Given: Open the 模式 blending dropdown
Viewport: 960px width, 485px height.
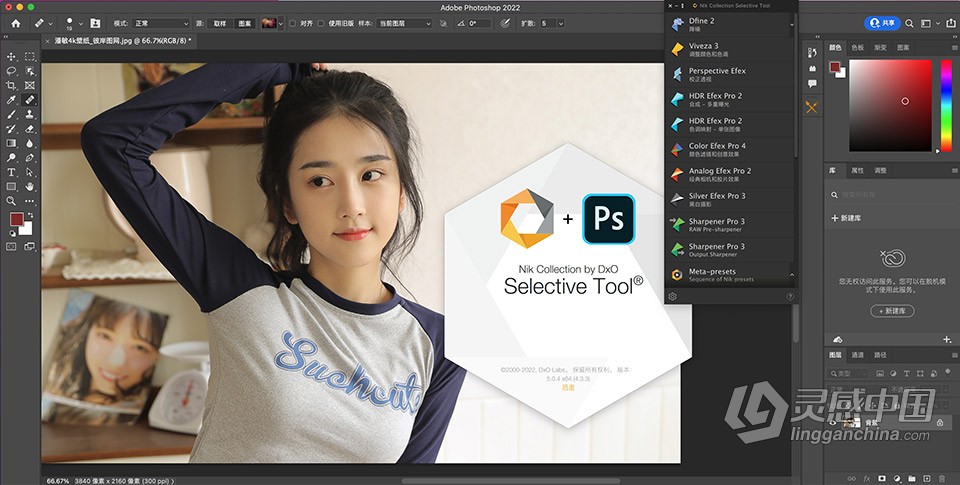Looking at the screenshot, I should 161,23.
